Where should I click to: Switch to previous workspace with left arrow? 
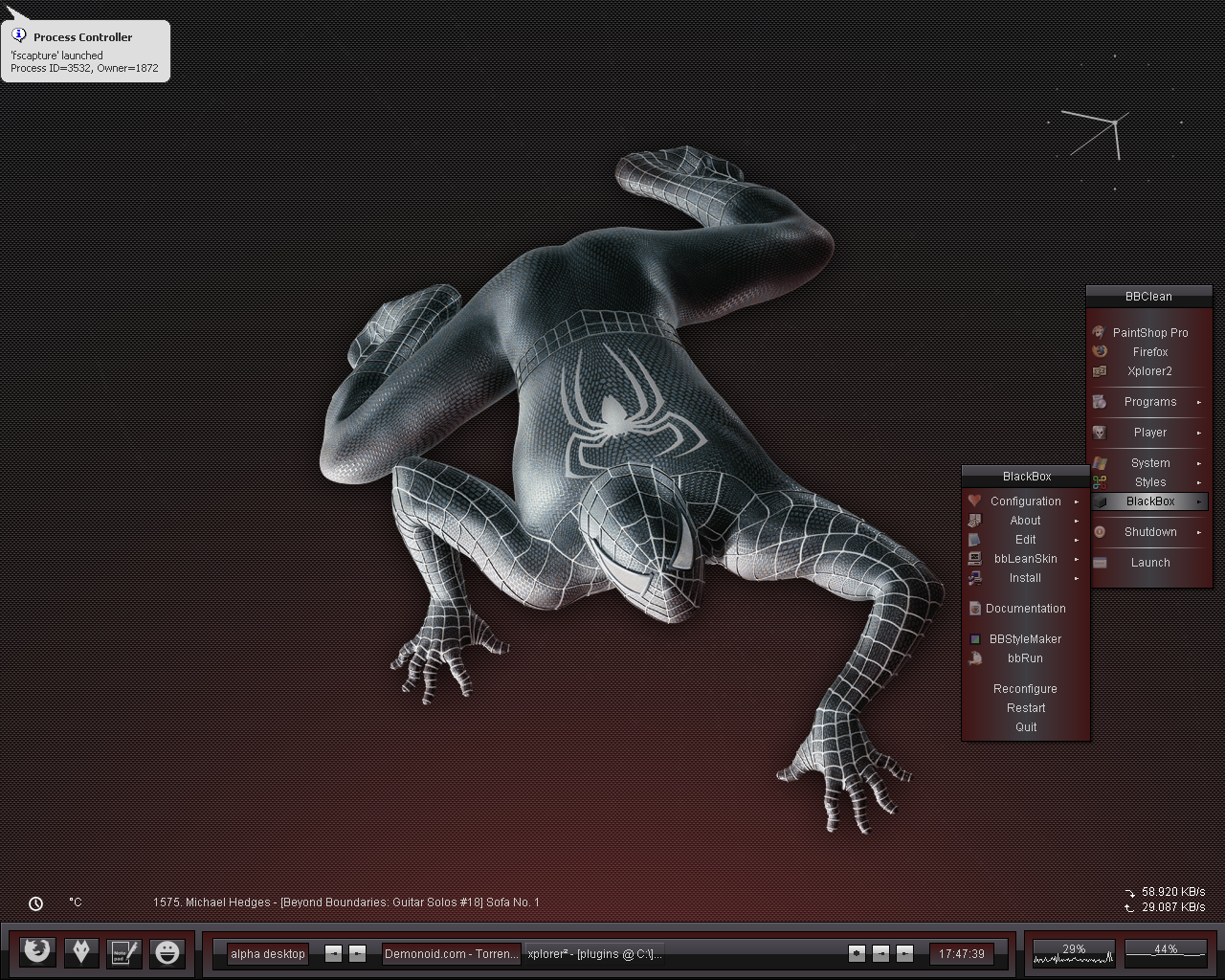pyautogui.click(x=333, y=953)
